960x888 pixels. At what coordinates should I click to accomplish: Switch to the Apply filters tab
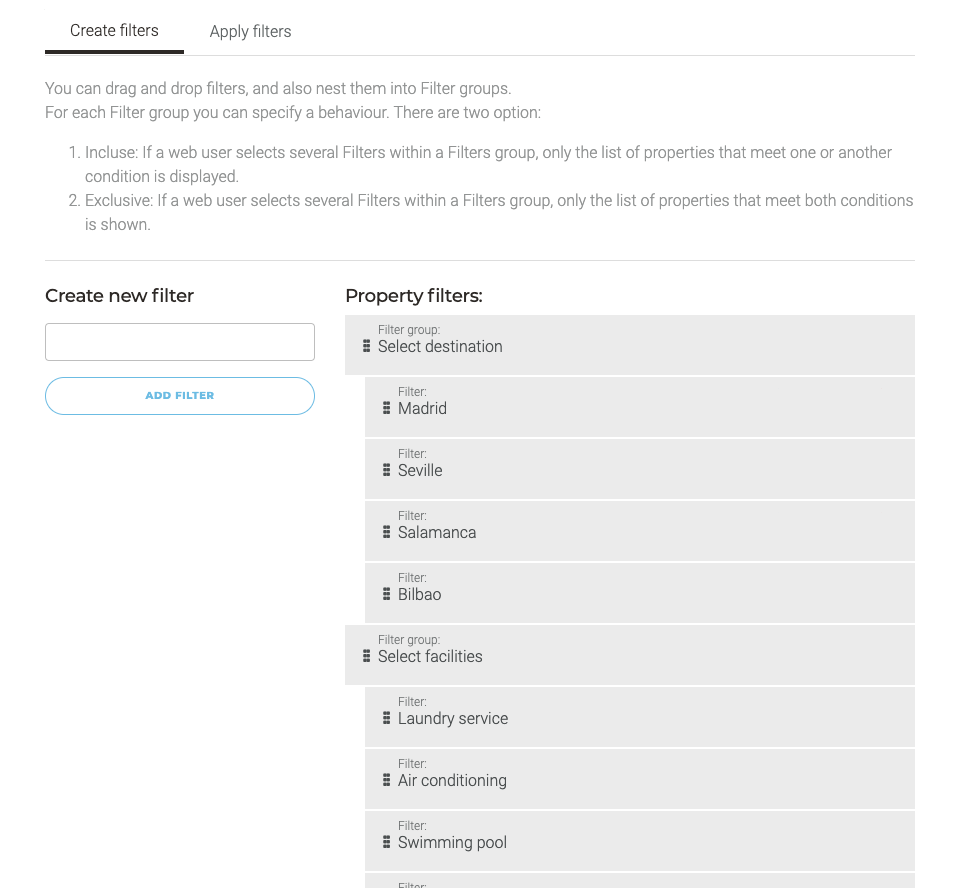250,31
